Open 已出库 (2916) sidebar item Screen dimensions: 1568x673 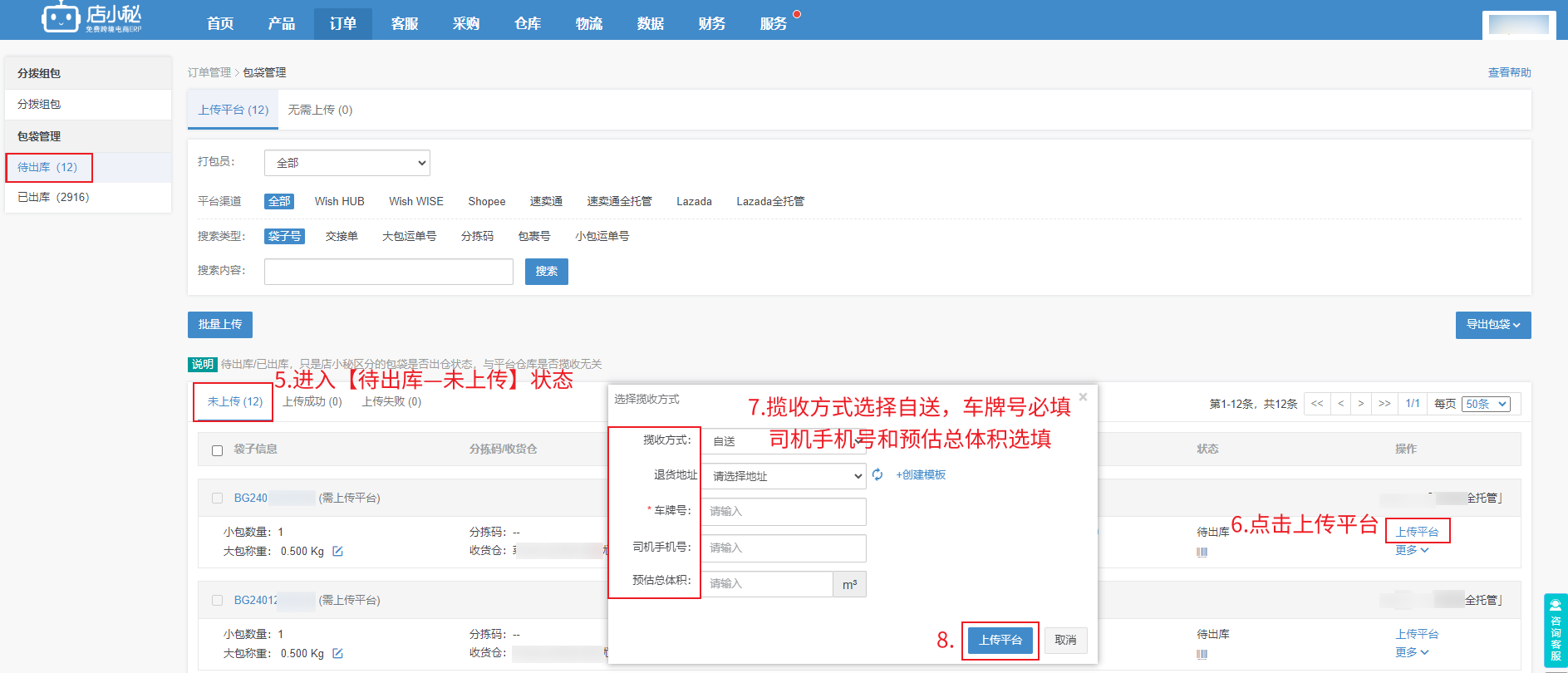click(88, 198)
